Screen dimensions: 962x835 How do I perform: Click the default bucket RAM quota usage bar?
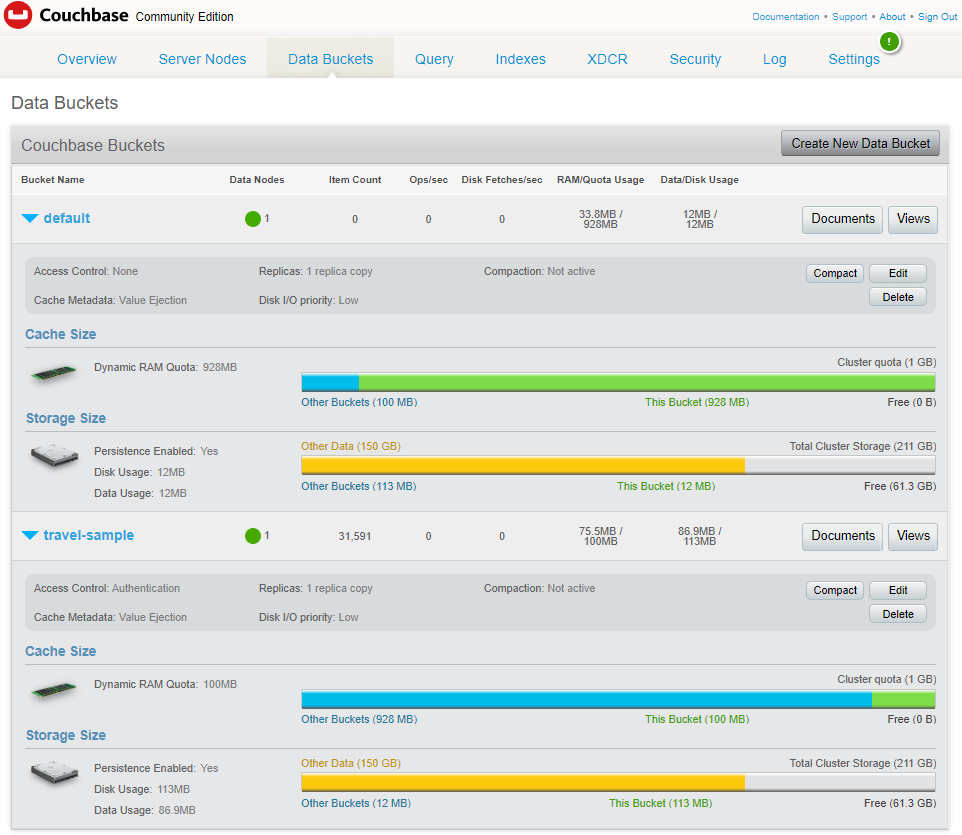tap(618, 383)
